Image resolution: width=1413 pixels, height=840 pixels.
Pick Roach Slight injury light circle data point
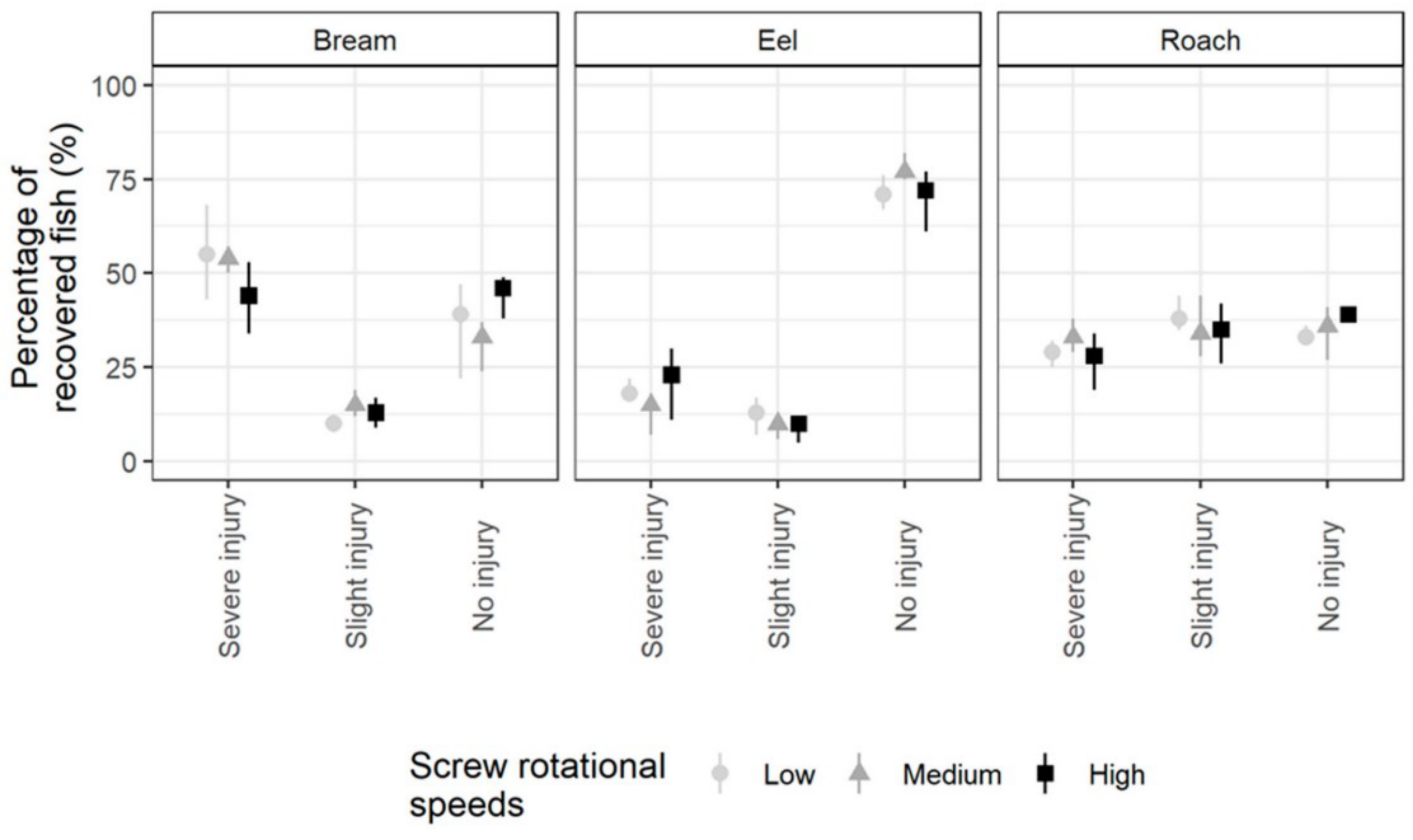click(1179, 319)
